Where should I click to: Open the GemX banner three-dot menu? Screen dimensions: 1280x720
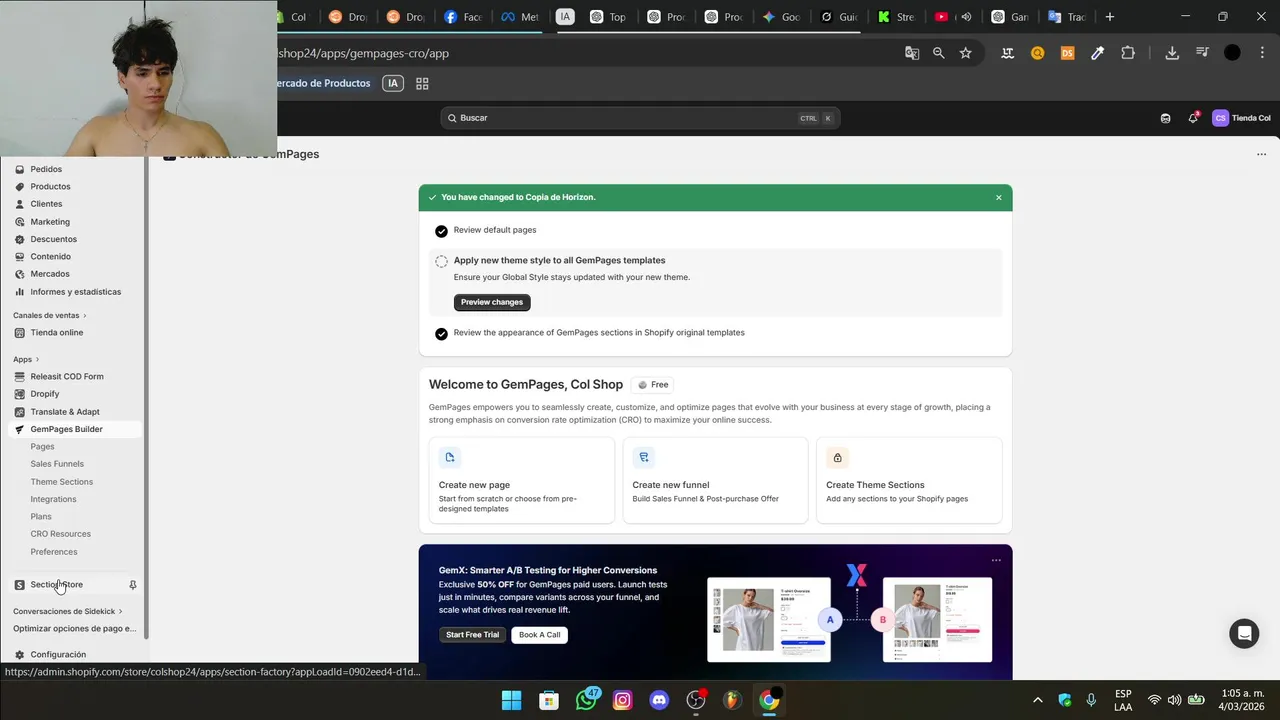click(x=996, y=561)
